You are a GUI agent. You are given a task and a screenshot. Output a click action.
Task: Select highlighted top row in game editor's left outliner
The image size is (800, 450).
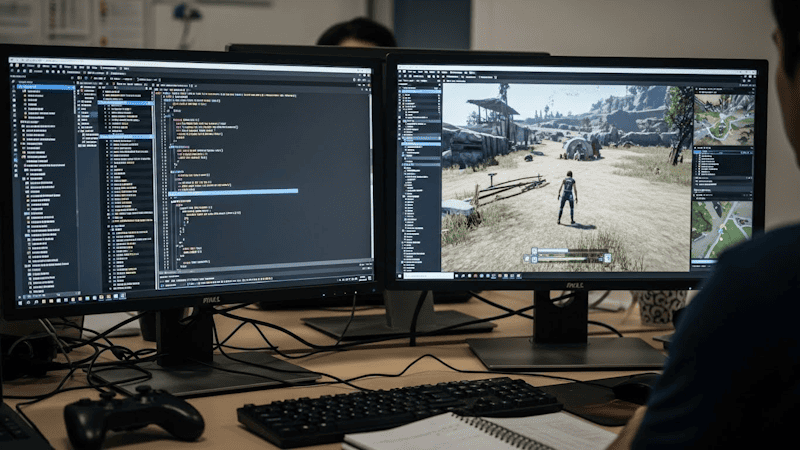pyautogui.click(x=420, y=91)
